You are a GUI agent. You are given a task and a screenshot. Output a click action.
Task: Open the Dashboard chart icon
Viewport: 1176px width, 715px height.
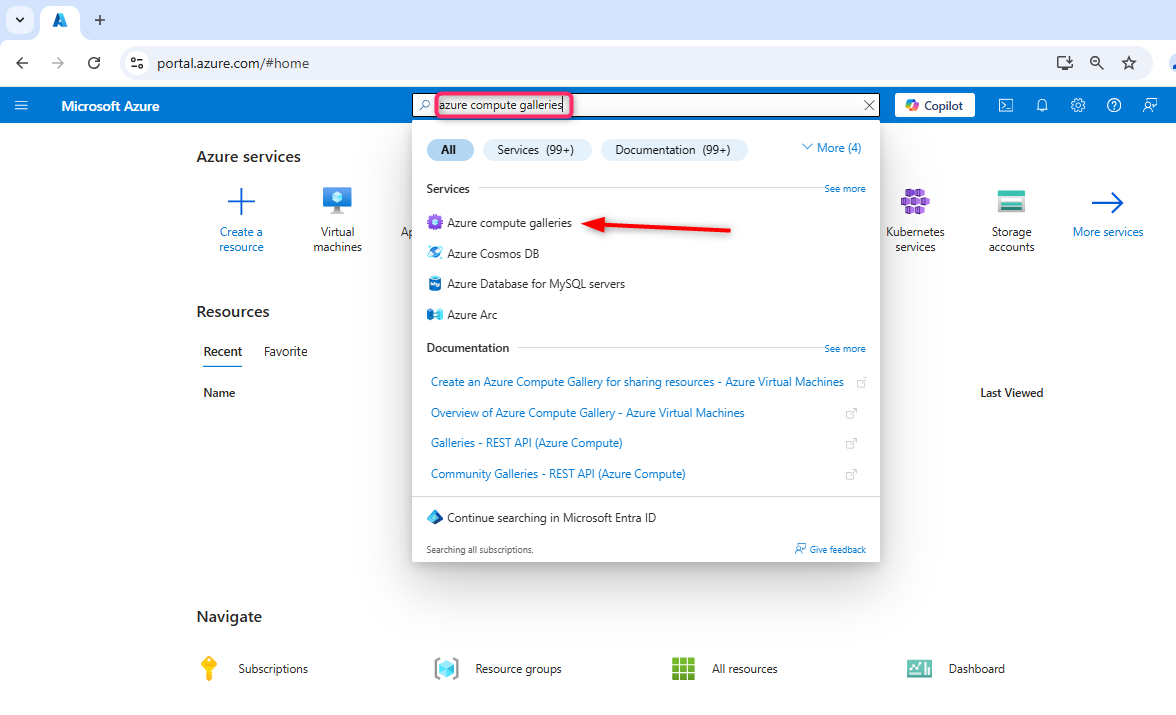(919, 668)
